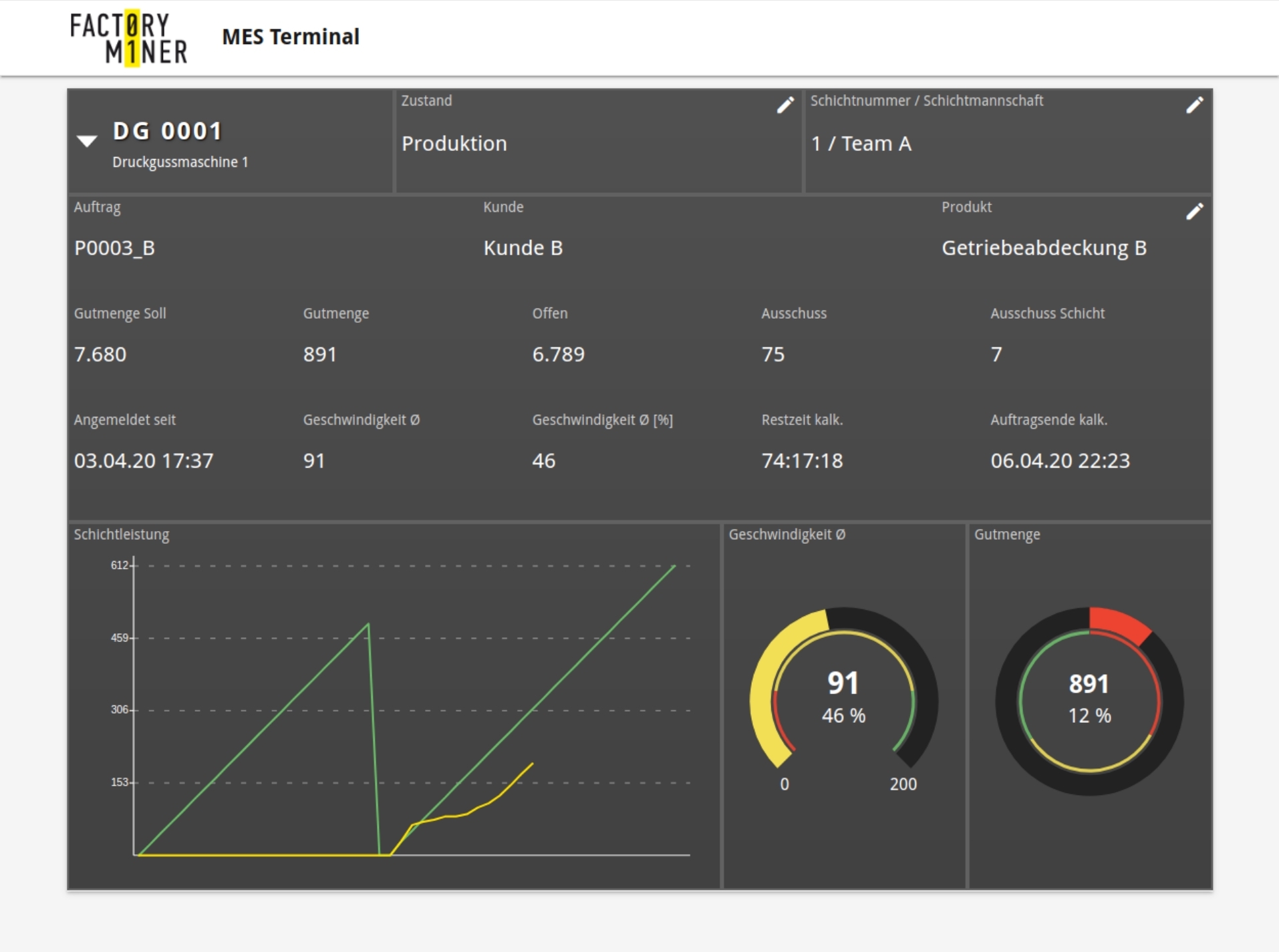
Task: Click the gauge minimum label 0
Action: pyautogui.click(x=785, y=784)
